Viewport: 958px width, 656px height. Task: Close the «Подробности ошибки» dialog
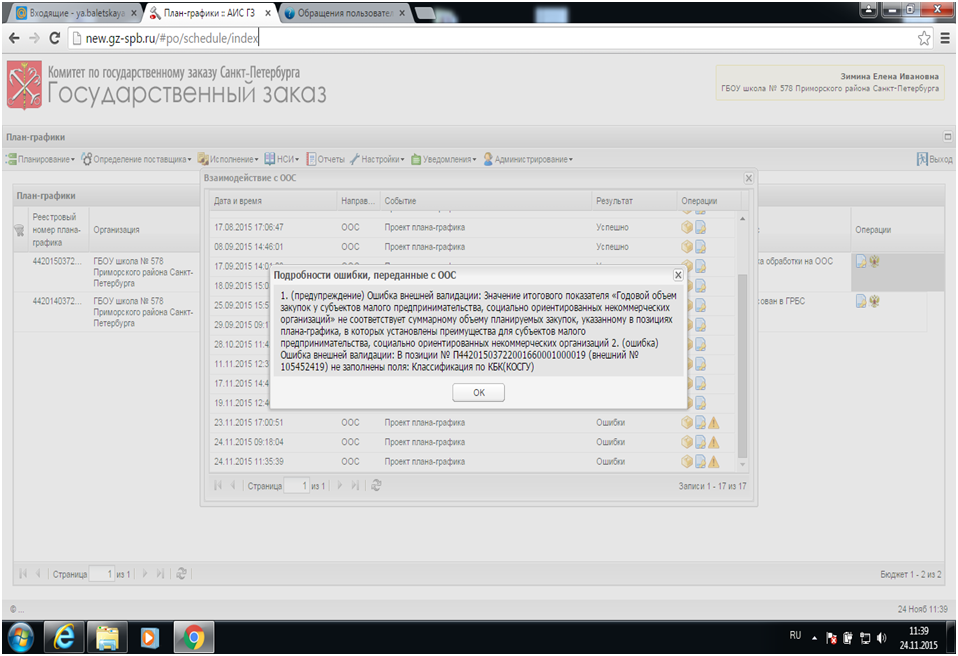(678, 275)
